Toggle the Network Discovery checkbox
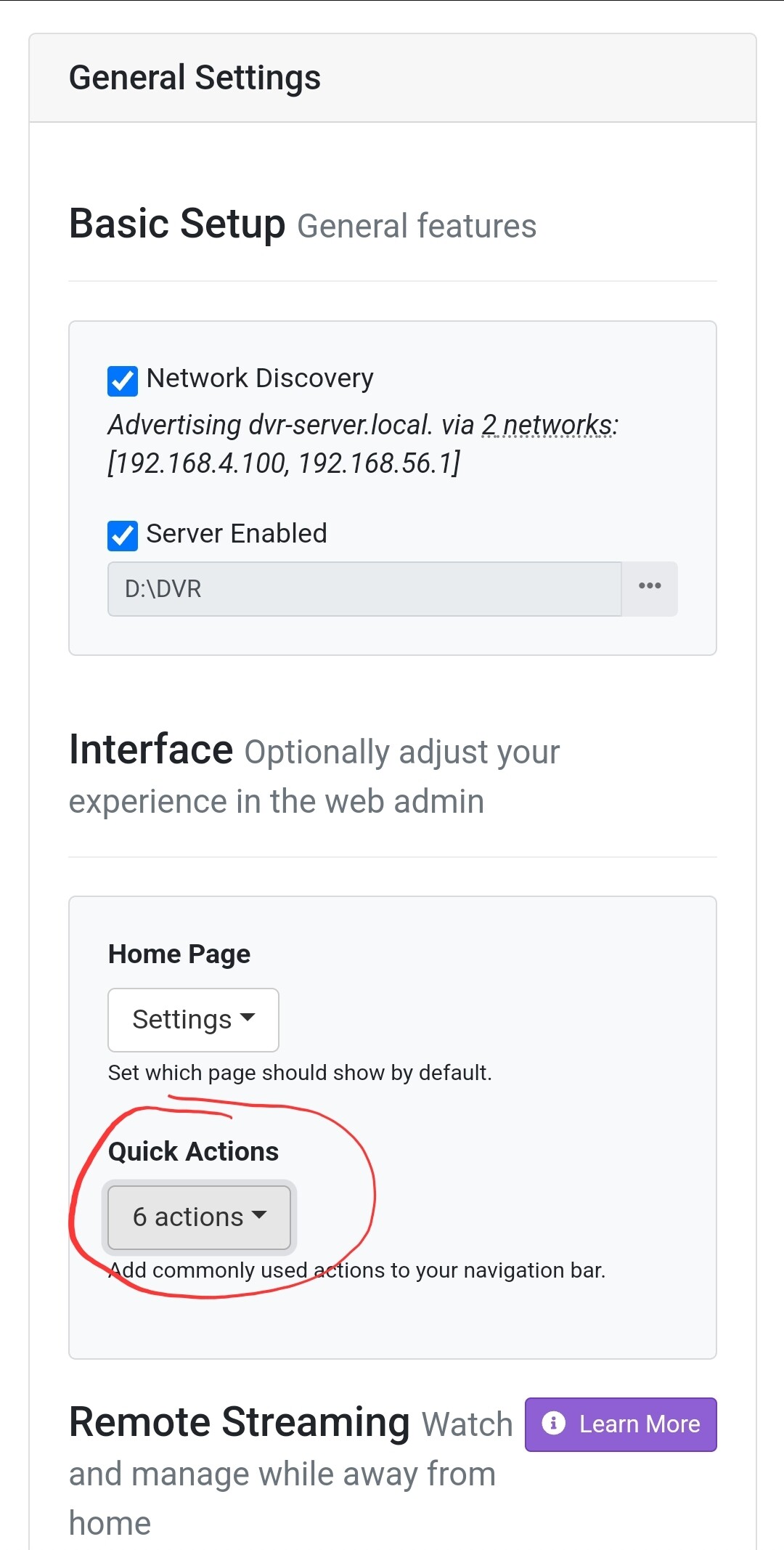 click(x=123, y=381)
